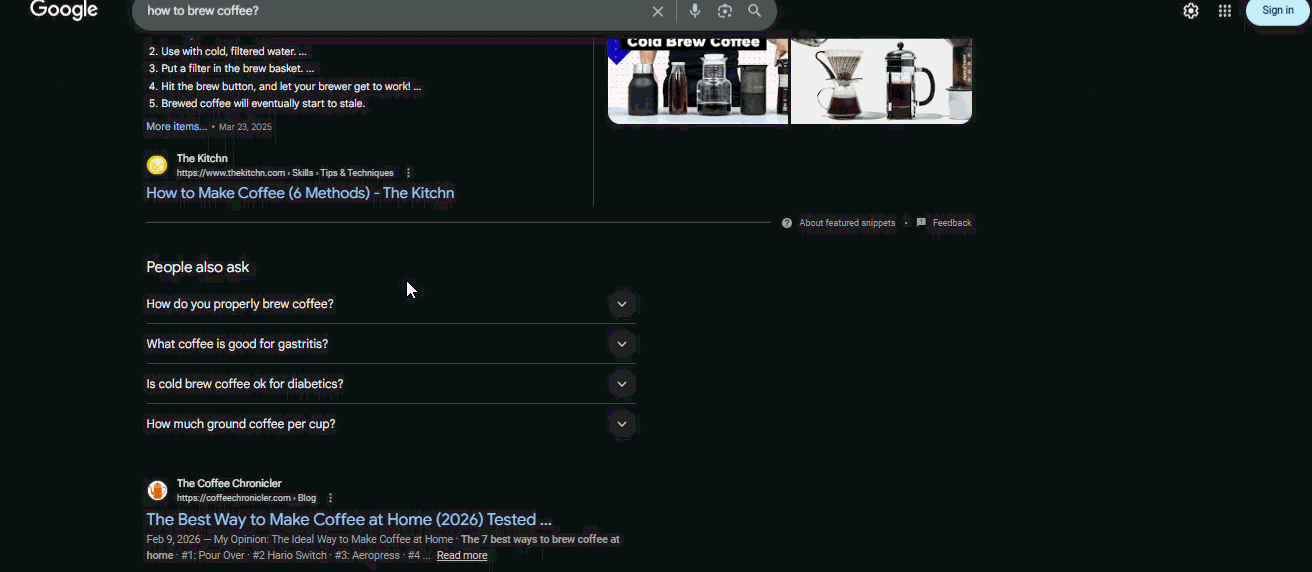Click the thekitchn.com breadcrumb URL

tap(285, 173)
